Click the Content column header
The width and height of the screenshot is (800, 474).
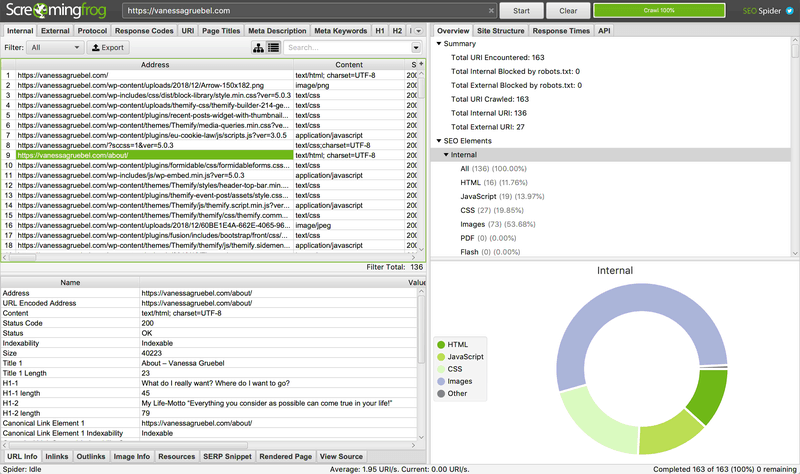[349, 65]
